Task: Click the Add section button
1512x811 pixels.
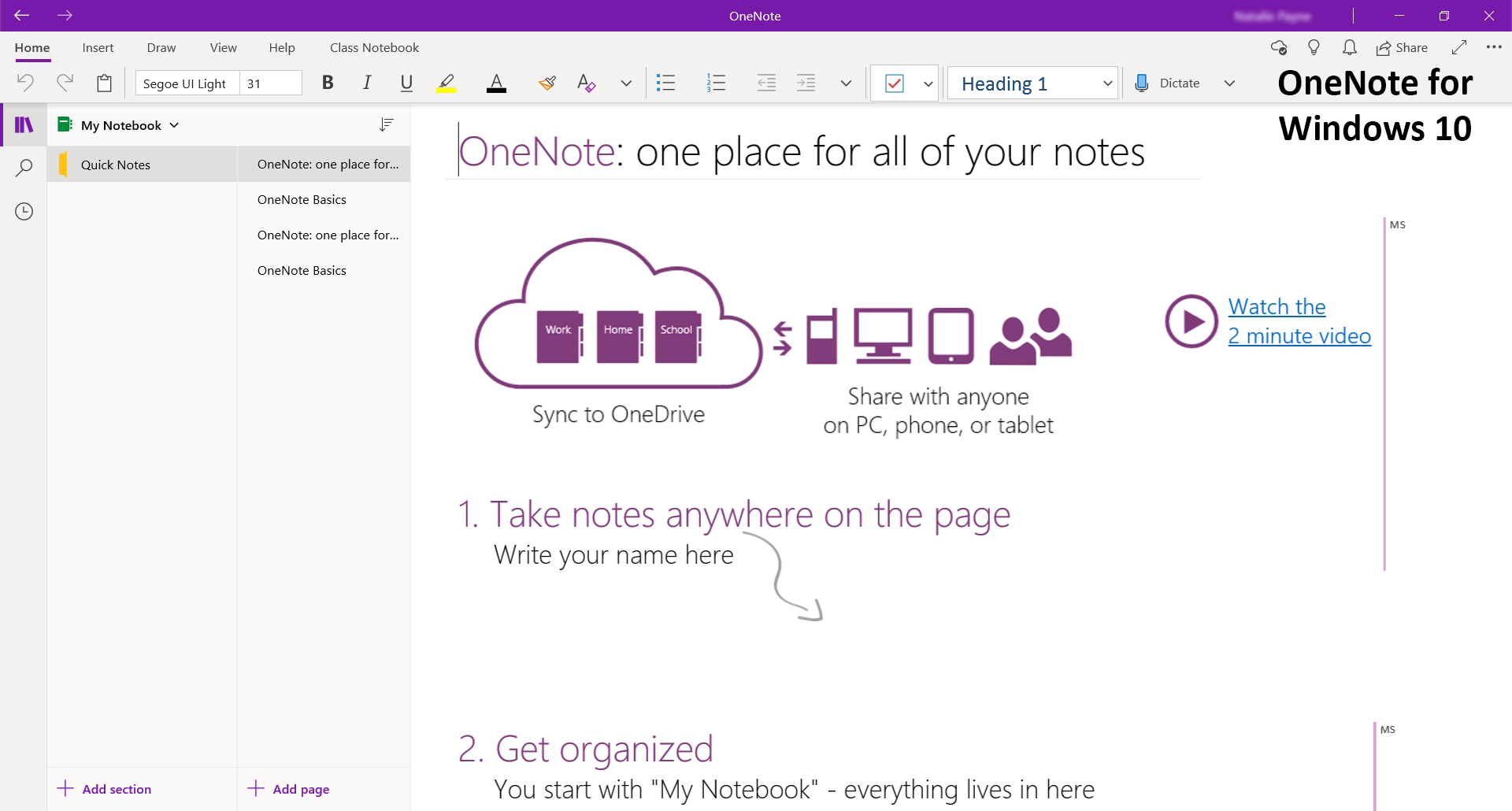Action: pyautogui.click(x=103, y=788)
